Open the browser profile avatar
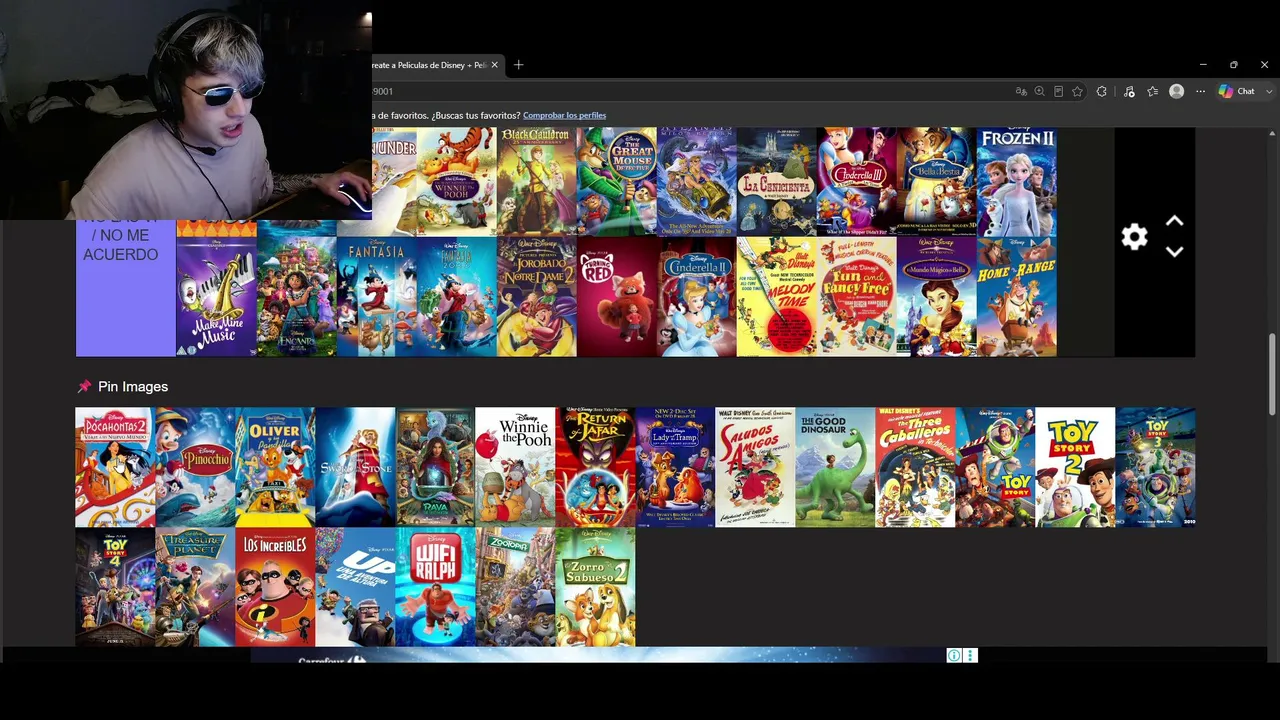The width and height of the screenshot is (1280, 720). (1177, 91)
